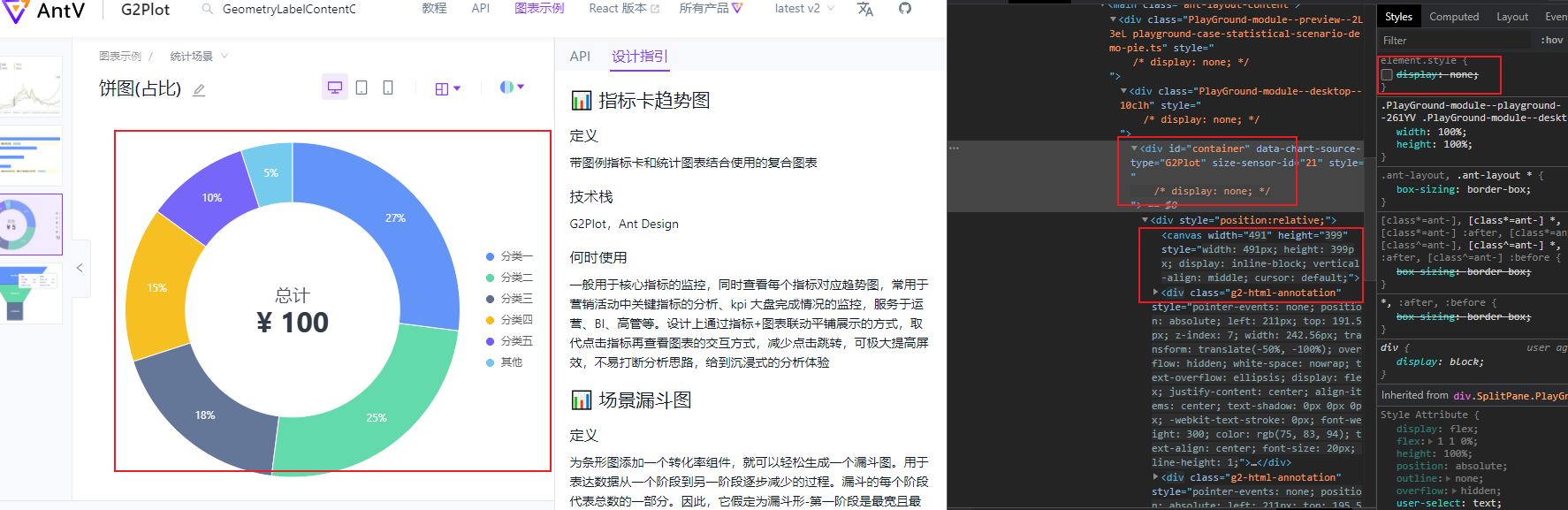Screen dimensions: 1568x510
Task: Open the 图表示例 navigation item
Action: (x=539, y=9)
